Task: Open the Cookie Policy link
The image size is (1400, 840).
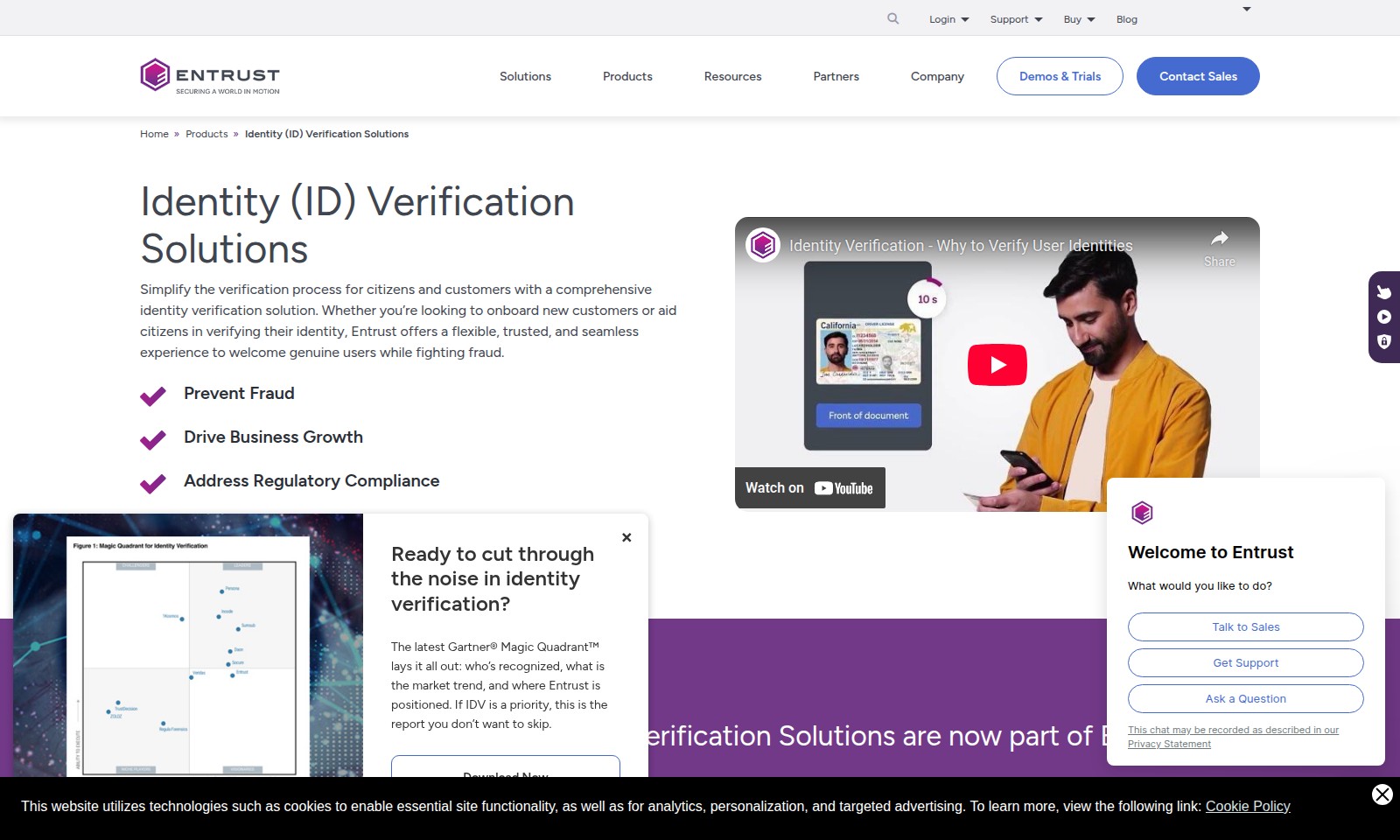Action: (1248, 806)
